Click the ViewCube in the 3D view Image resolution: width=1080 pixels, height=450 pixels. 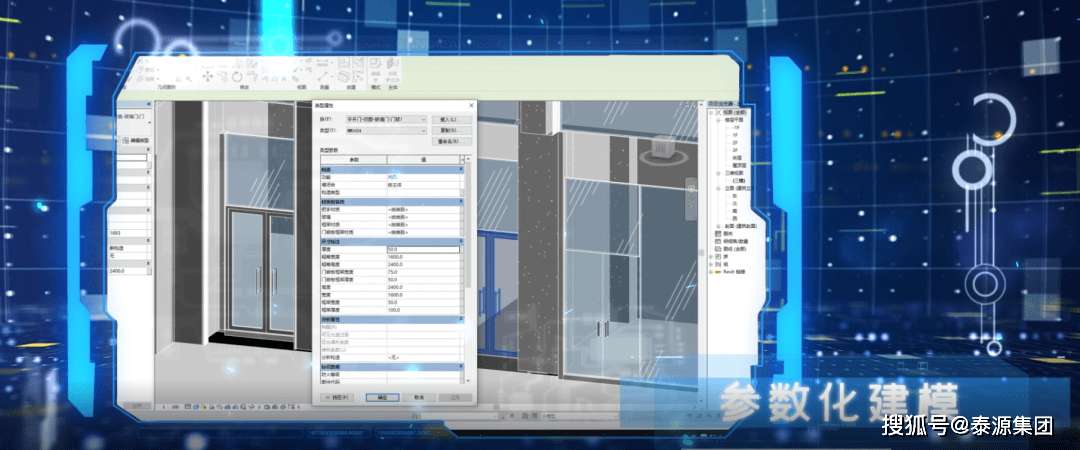click(659, 154)
